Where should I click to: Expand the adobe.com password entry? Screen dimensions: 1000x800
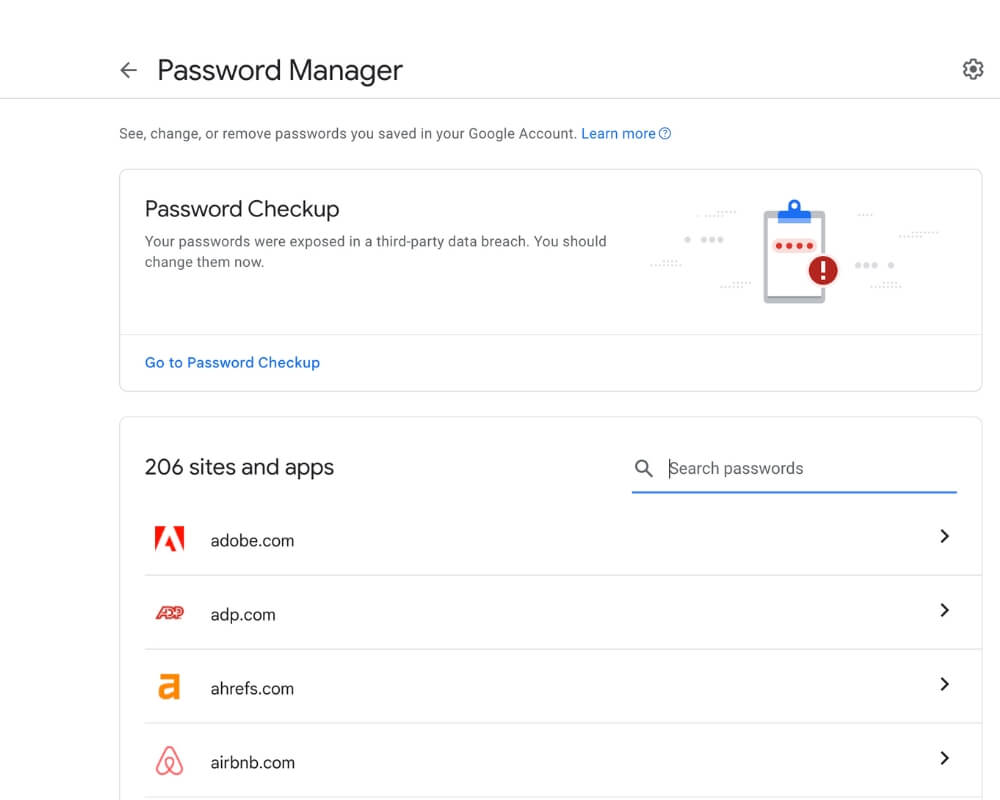coord(943,536)
